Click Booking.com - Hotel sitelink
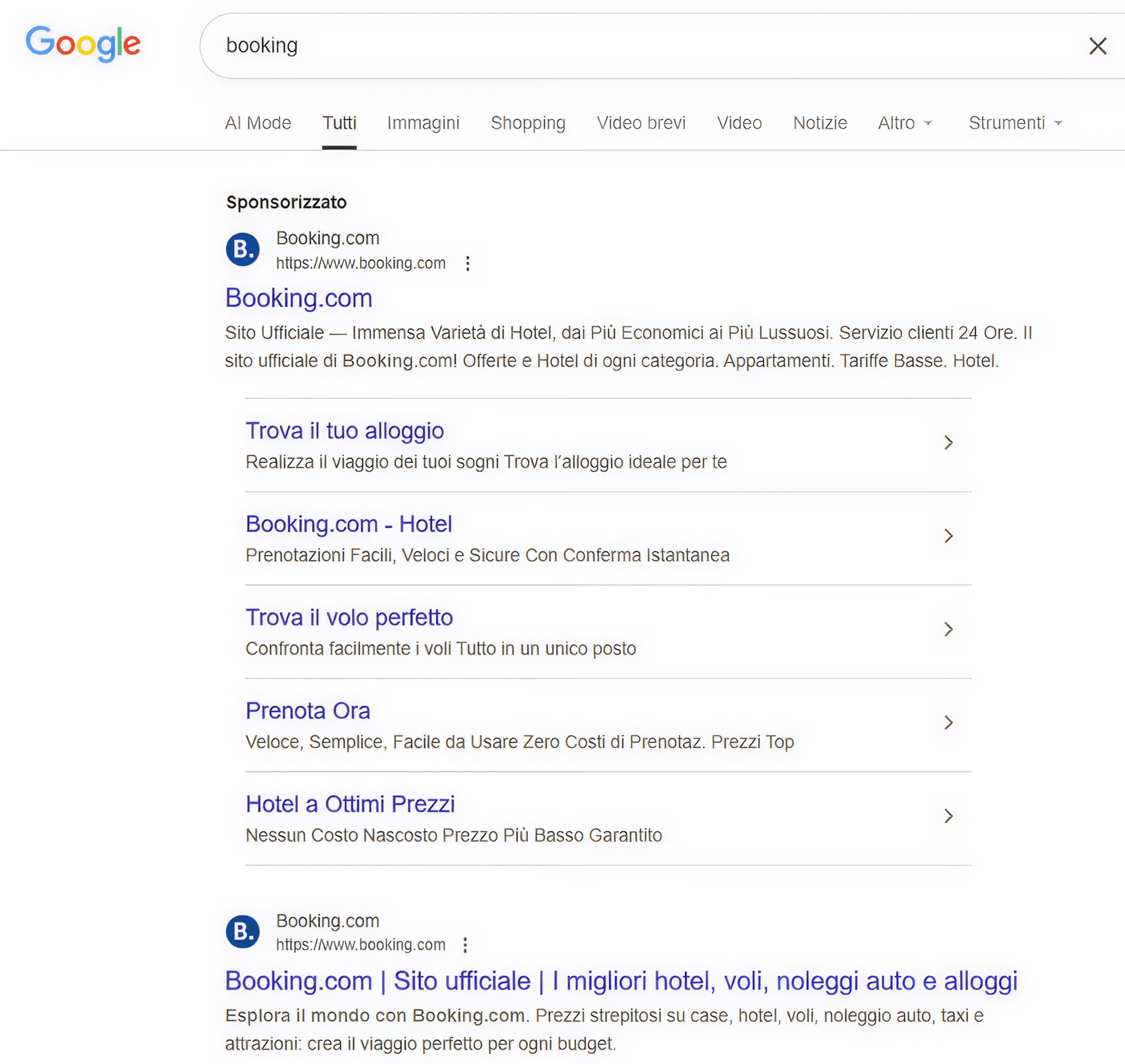 [348, 524]
